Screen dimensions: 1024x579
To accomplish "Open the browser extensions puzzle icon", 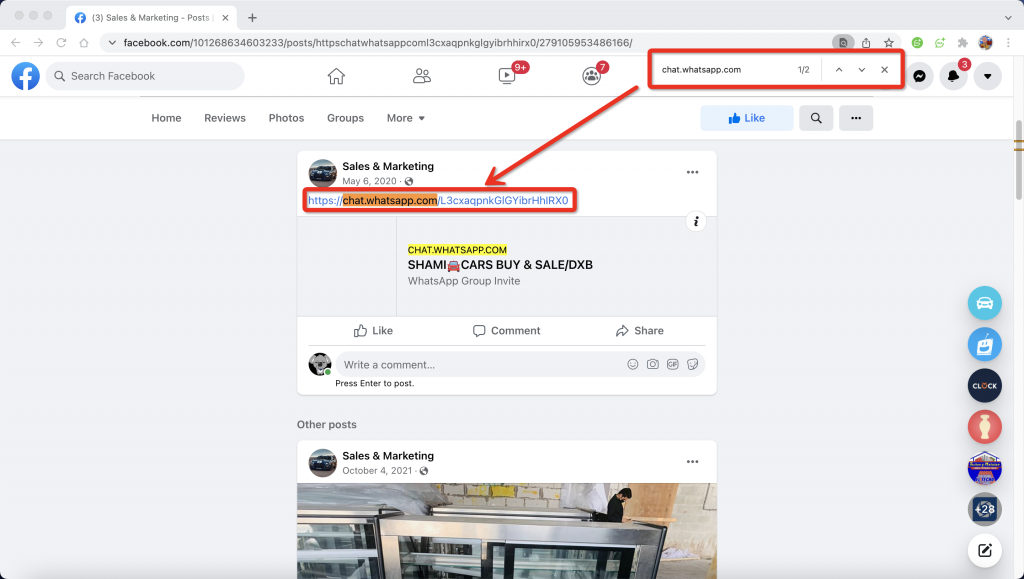I will pyautogui.click(x=963, y=43).
